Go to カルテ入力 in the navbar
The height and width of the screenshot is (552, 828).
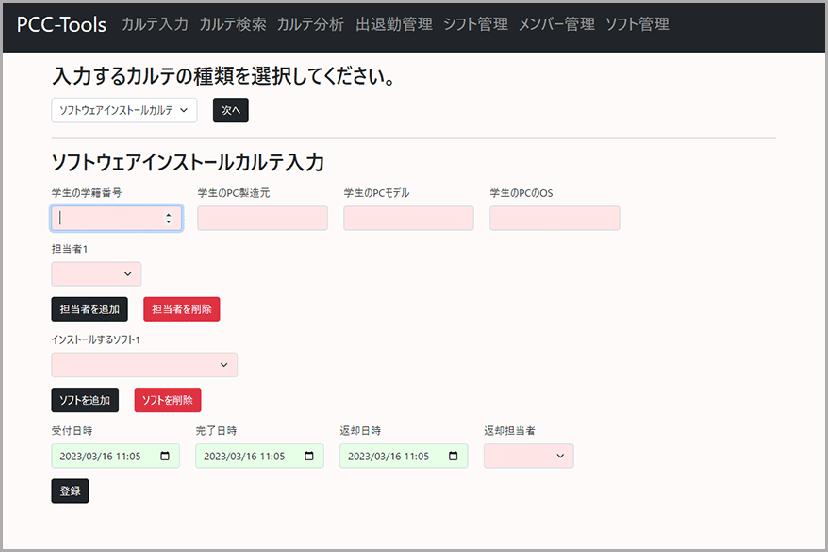click(x=155, y=25)
